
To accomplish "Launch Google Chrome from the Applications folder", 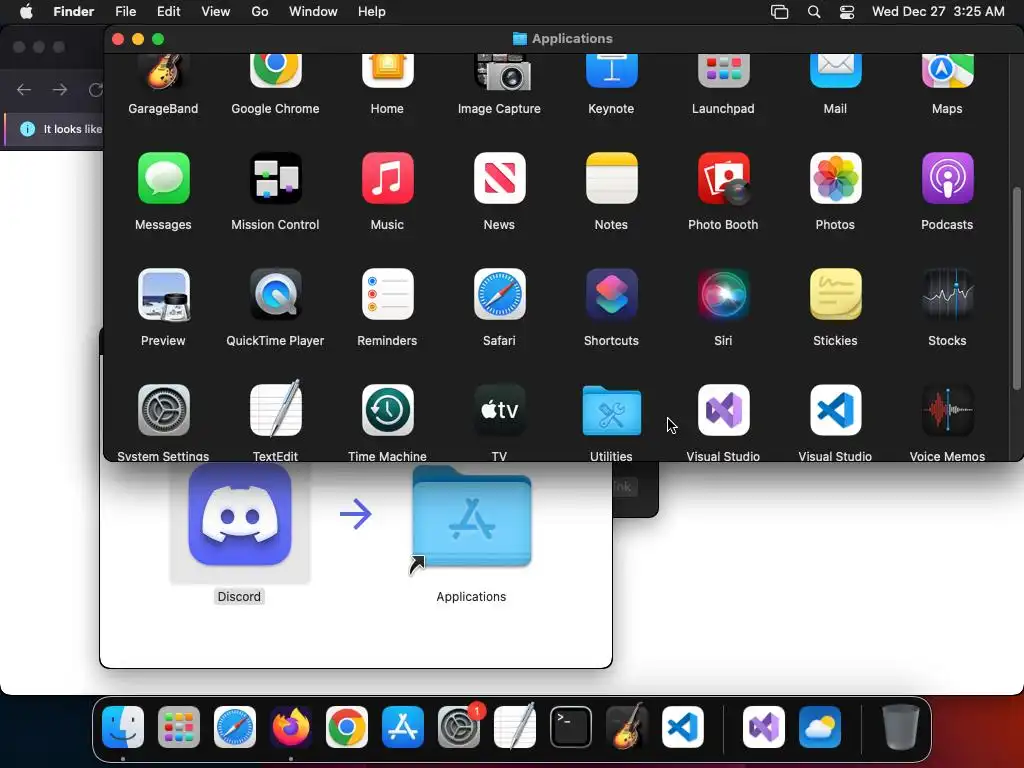I will [x=275, y=72].
